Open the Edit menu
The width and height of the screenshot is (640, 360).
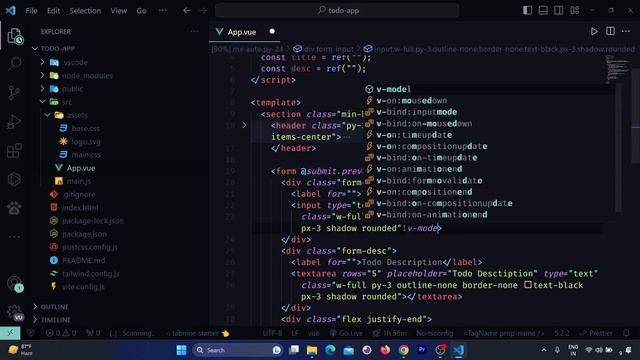tap(53, 11)
